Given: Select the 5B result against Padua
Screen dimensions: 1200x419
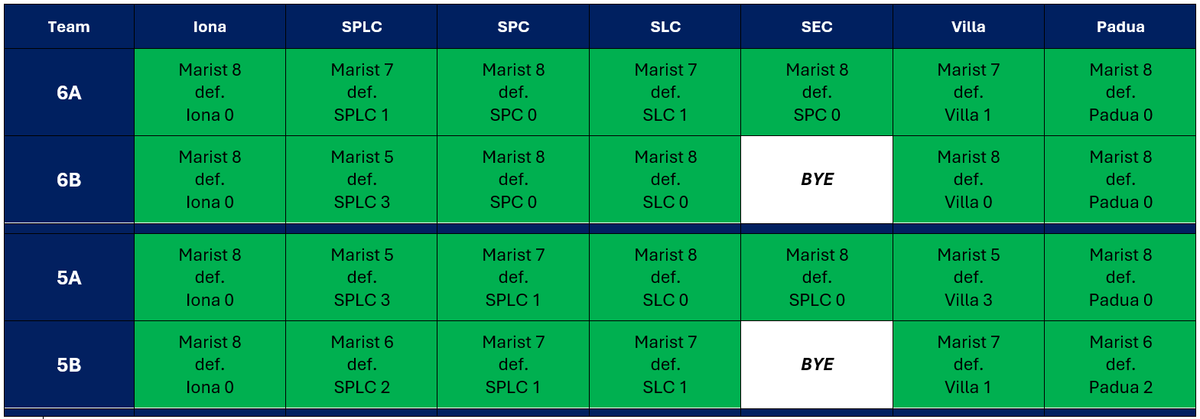Looking at the screenshot, I should [x=1120, y=364].
